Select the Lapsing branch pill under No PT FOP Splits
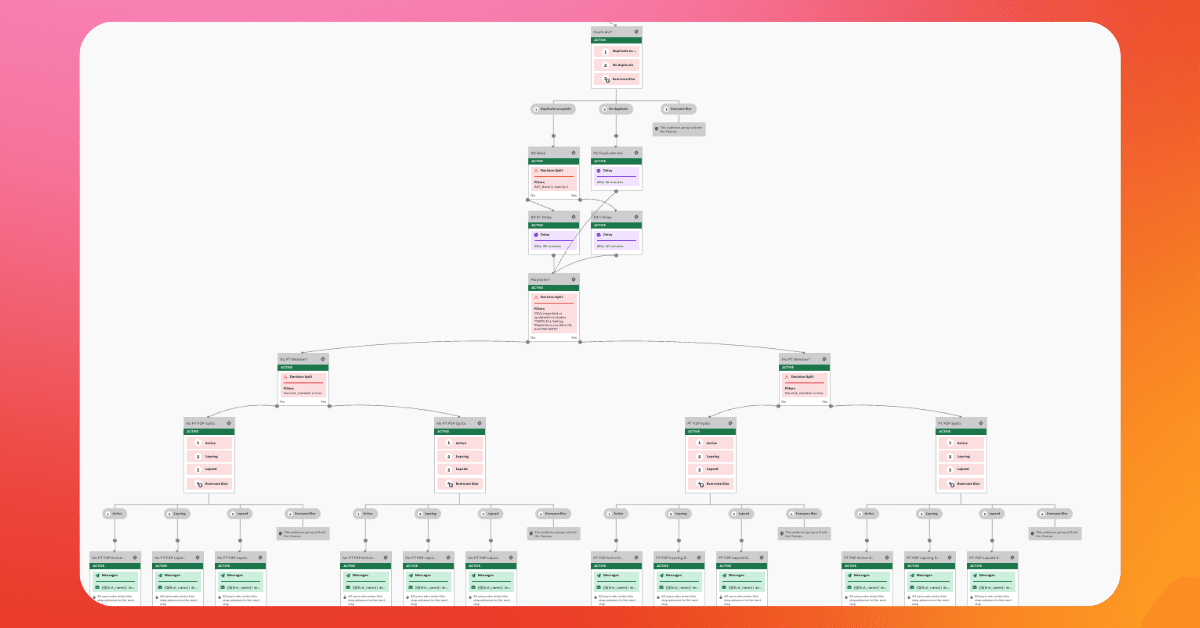The image size is (1200, 628). [177, 513]
